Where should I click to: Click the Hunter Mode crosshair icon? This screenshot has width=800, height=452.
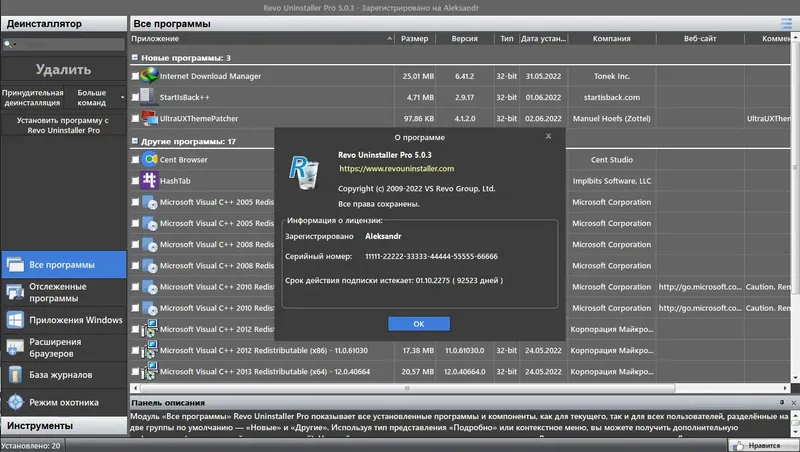tap(15, 402)
